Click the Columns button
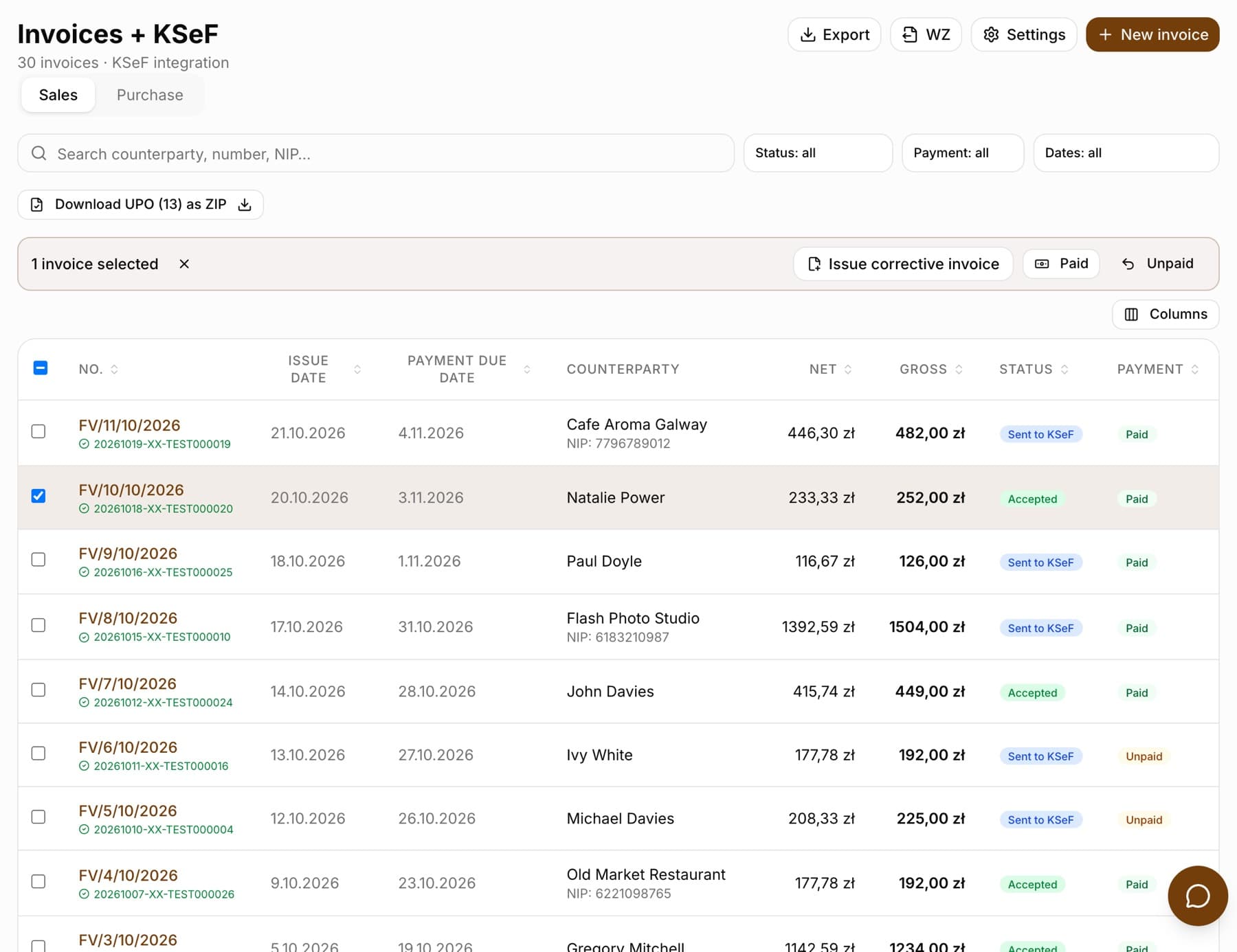 pos(1166,315)
